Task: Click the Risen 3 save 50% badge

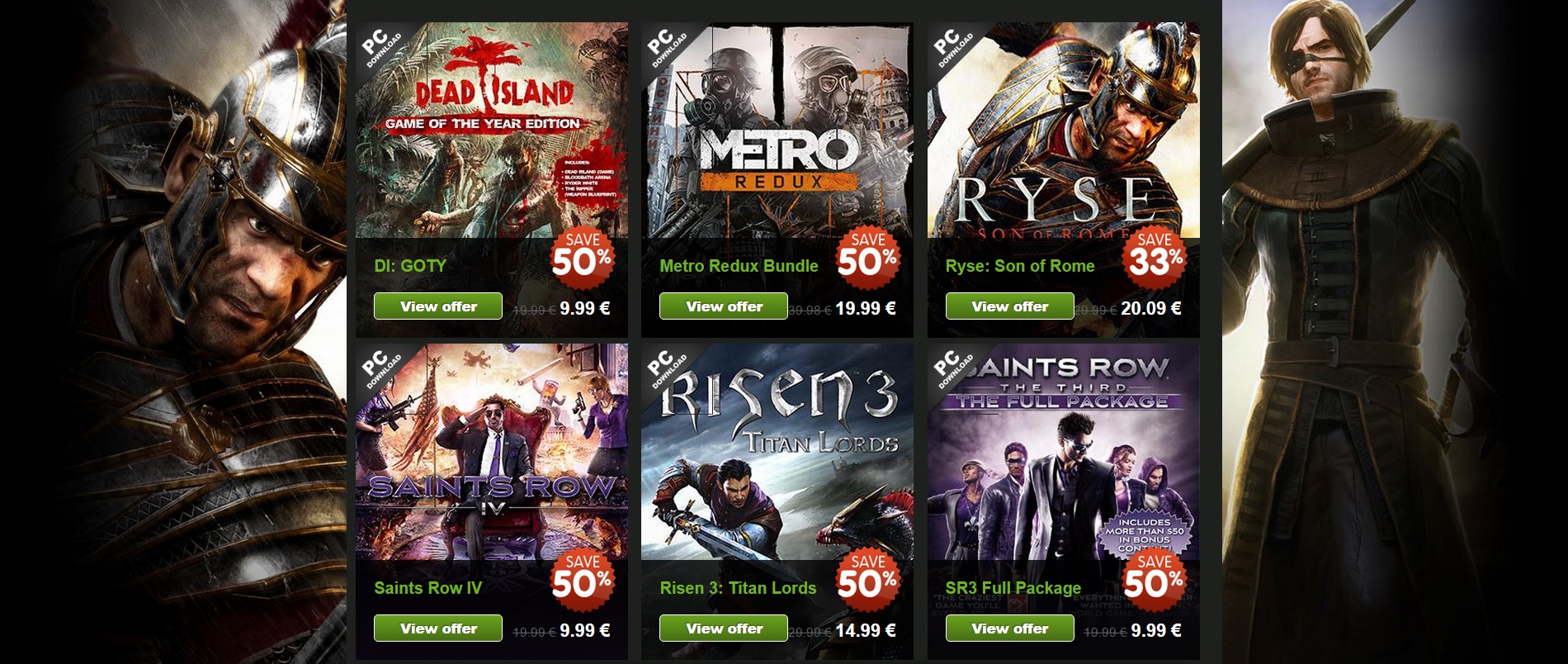Action: coord(868,579)
